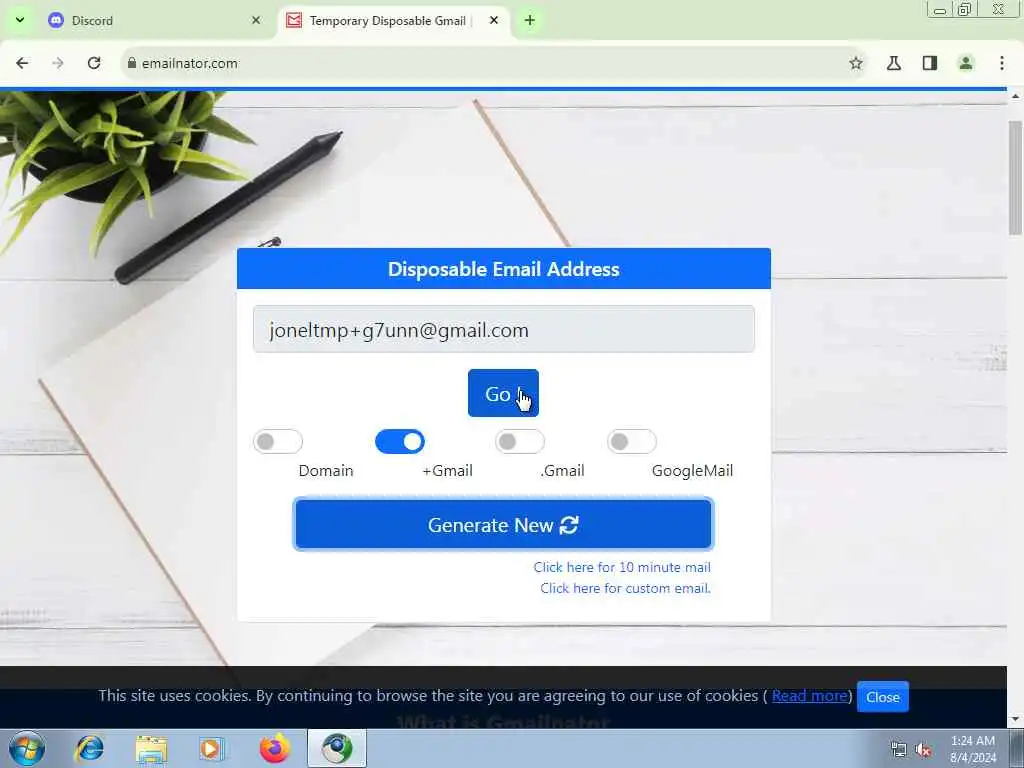The width and height of the screenshot is (1024, 768).
Task: Reload the emailnator page
Action: pos(94,63)
